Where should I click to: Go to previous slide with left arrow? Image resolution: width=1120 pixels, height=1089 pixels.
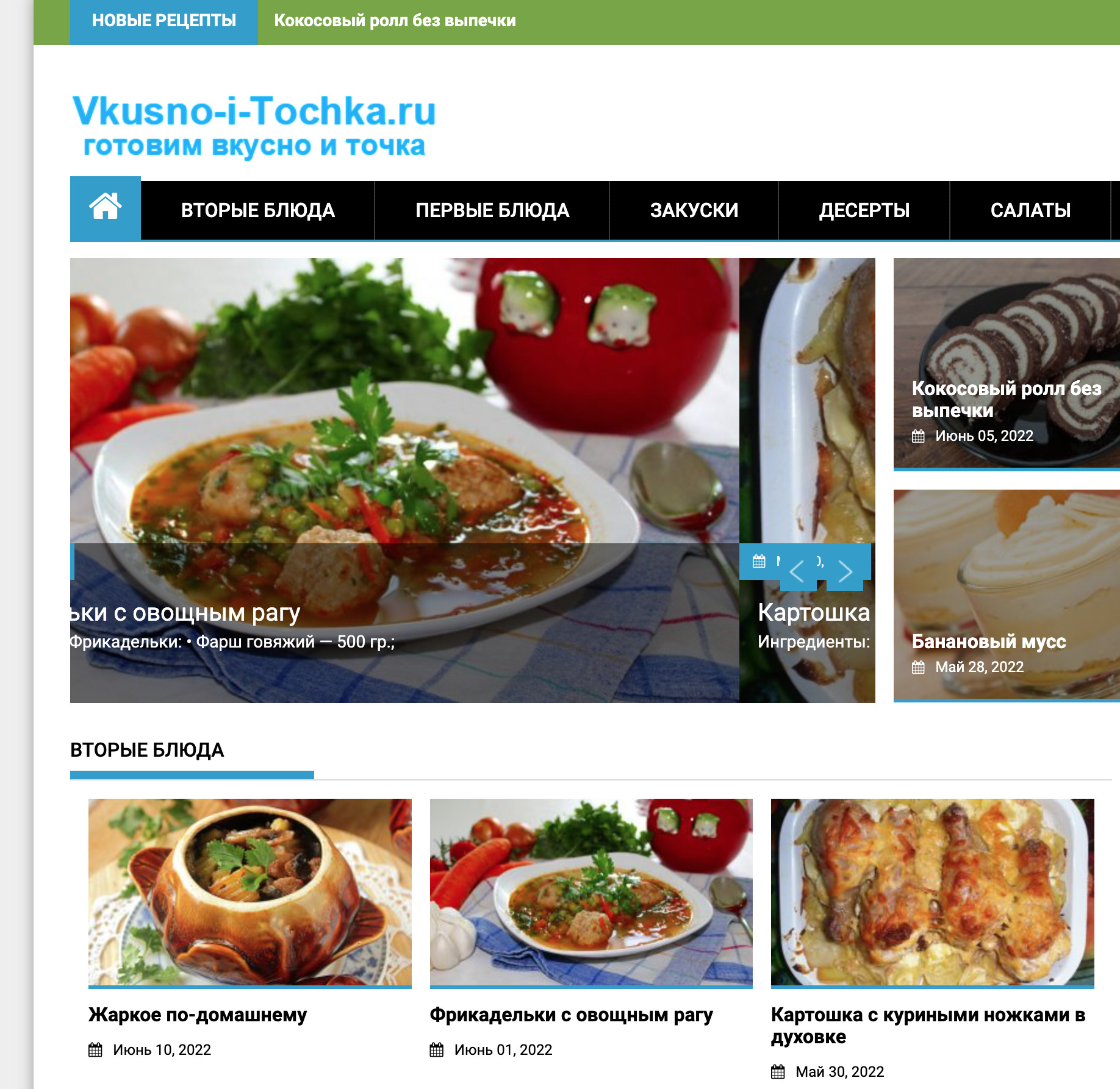797,572
